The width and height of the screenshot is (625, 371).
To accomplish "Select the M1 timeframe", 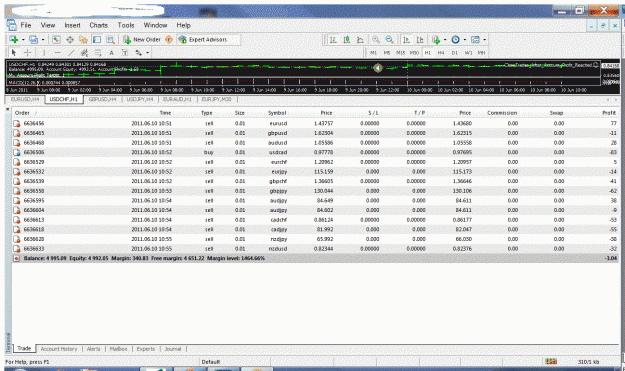I will coord(373,53).
